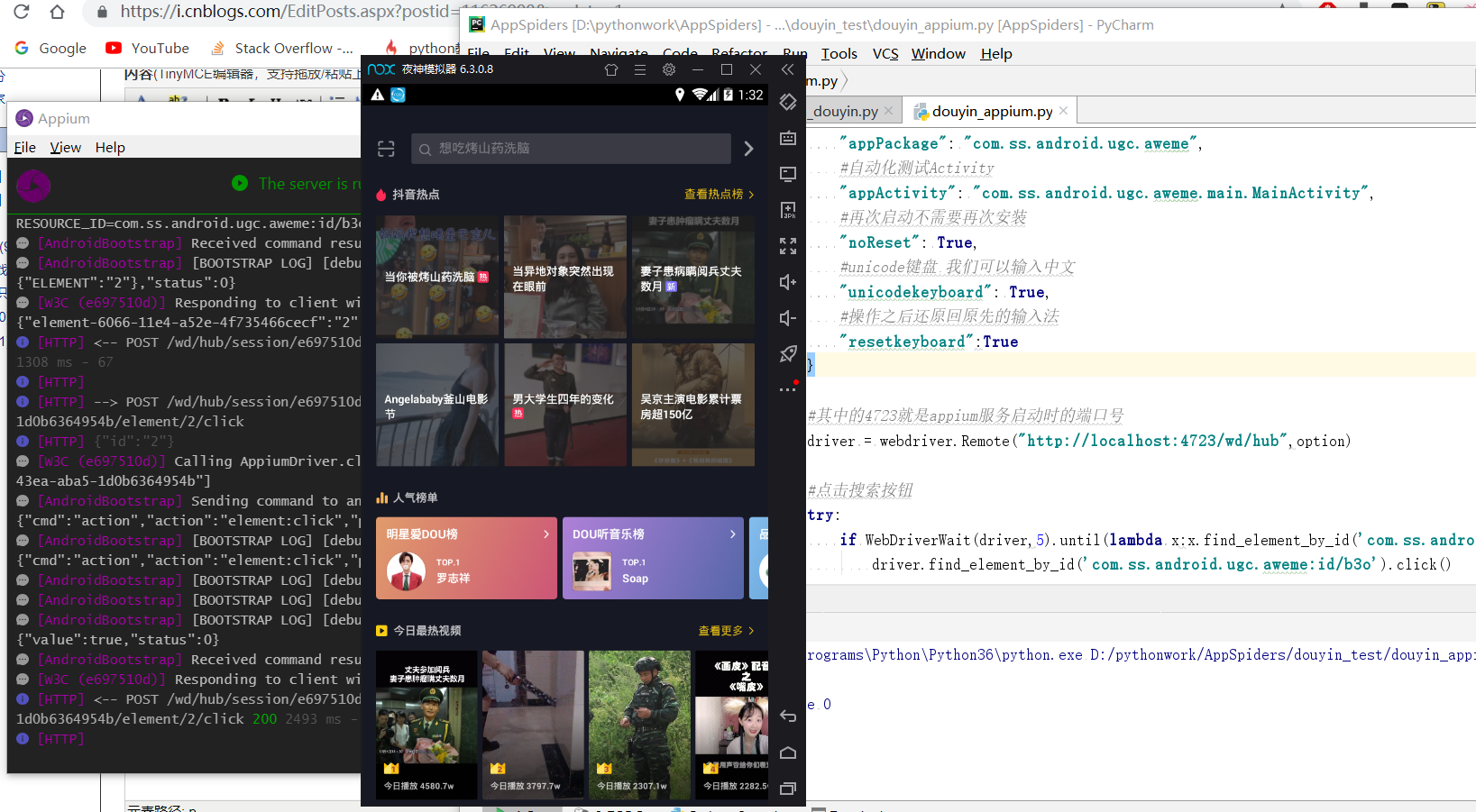Click the scan QR icon beside search
This screenshot has height=812, width=1476.
click(x=386, y=149)
